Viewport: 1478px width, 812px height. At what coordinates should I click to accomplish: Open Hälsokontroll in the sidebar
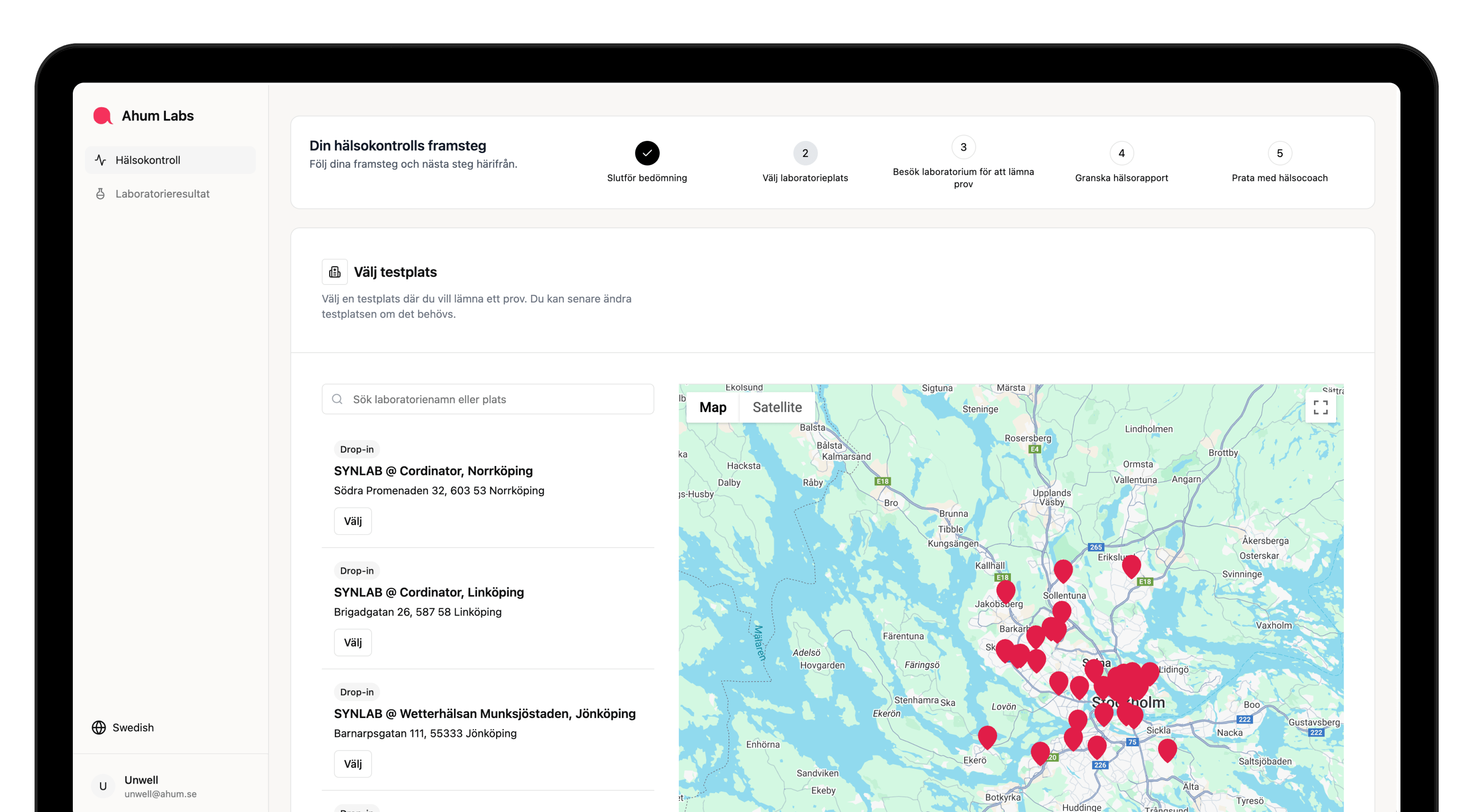[170, 160]
